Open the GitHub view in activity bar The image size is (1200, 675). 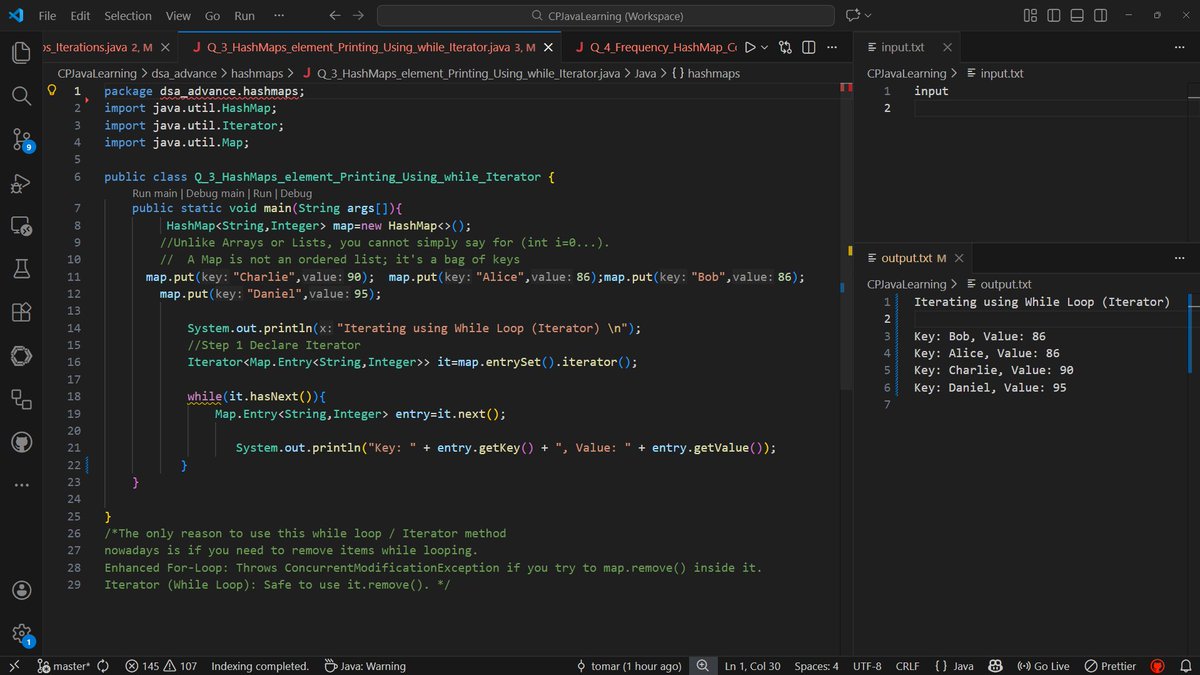(x=21, y=442)
